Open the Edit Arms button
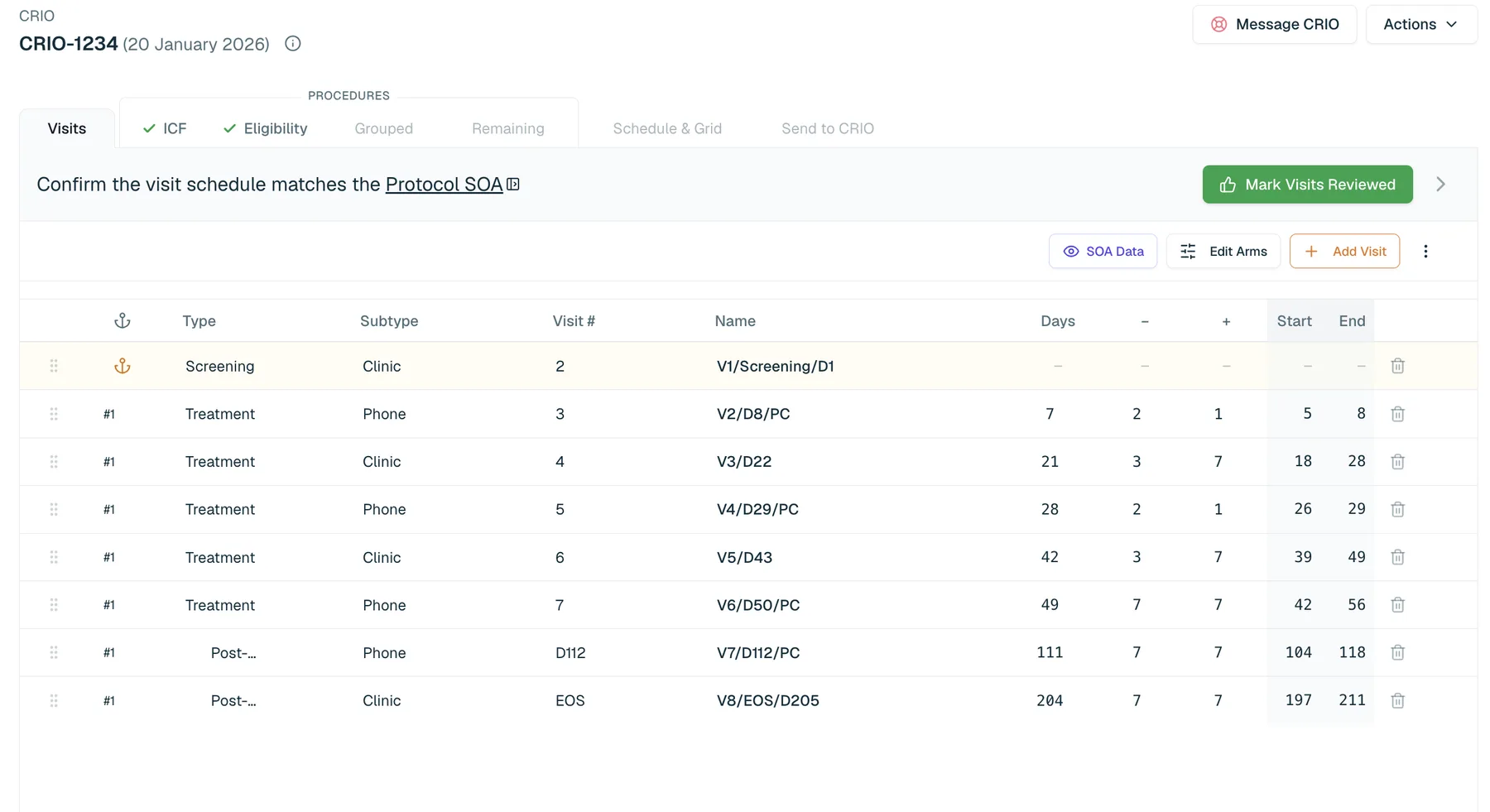The image size is (1490, 812). click(x=1223, y=252)
